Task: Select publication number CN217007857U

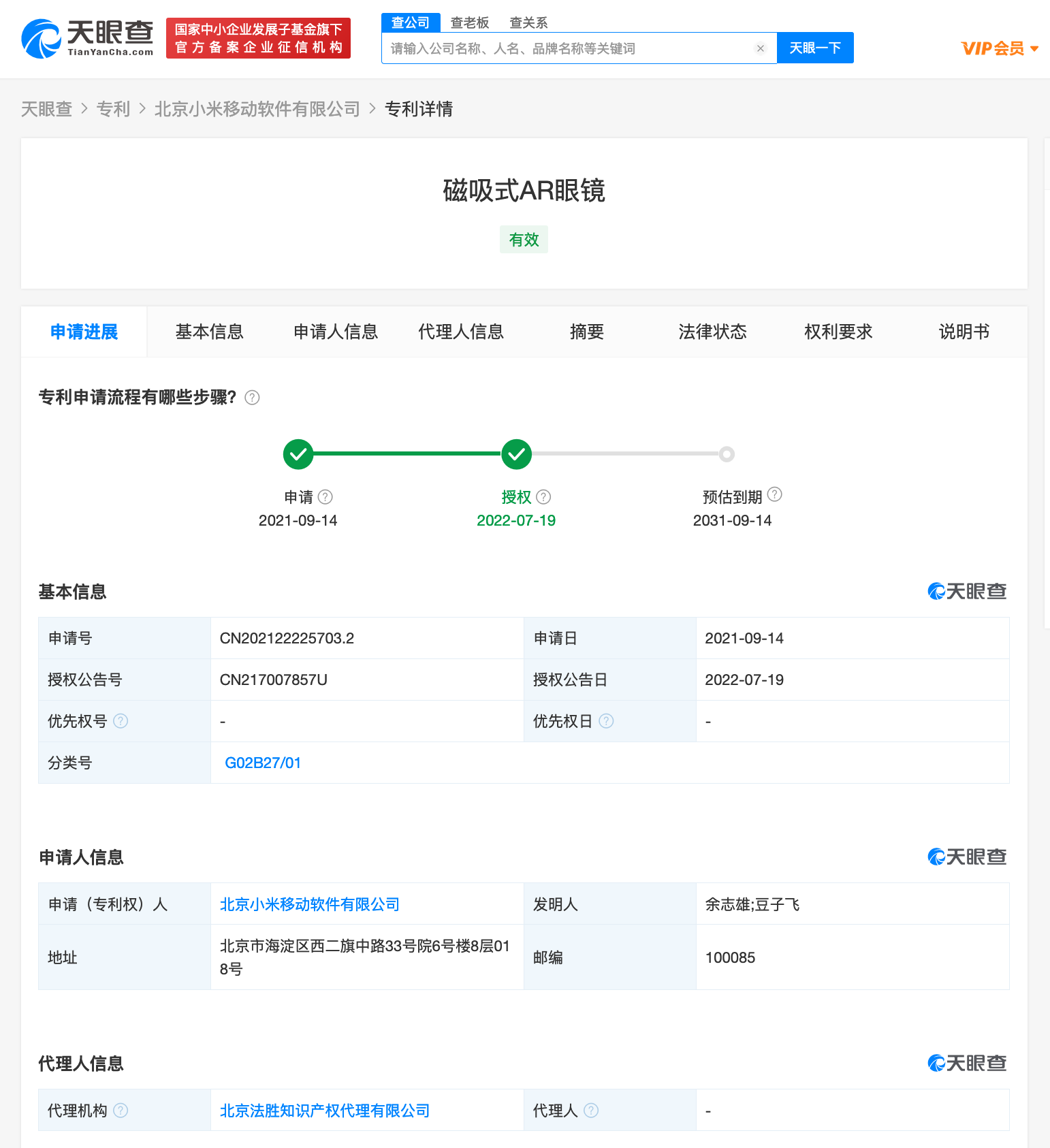Action: (x=274, y=680)
